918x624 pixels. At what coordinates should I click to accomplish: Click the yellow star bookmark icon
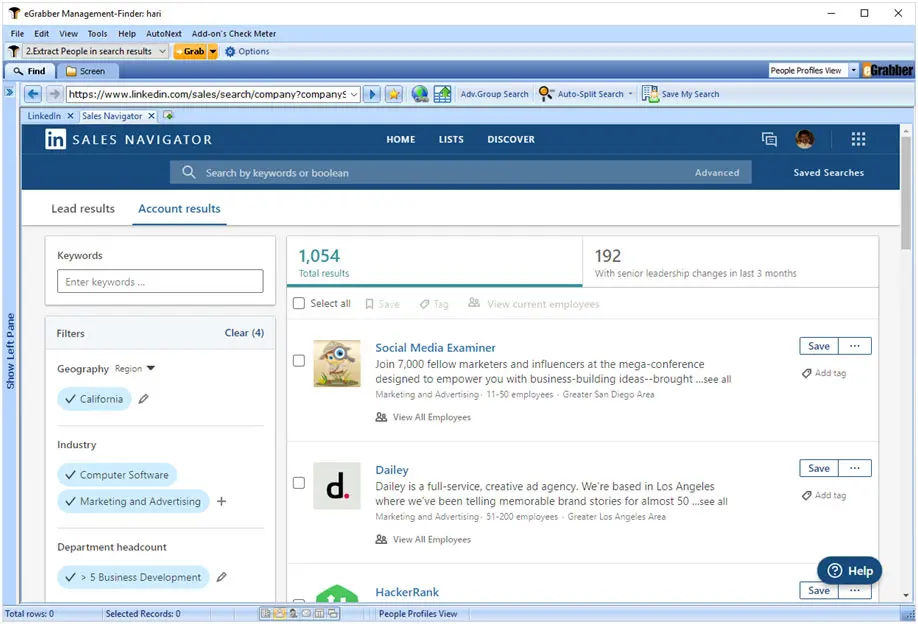394,94
